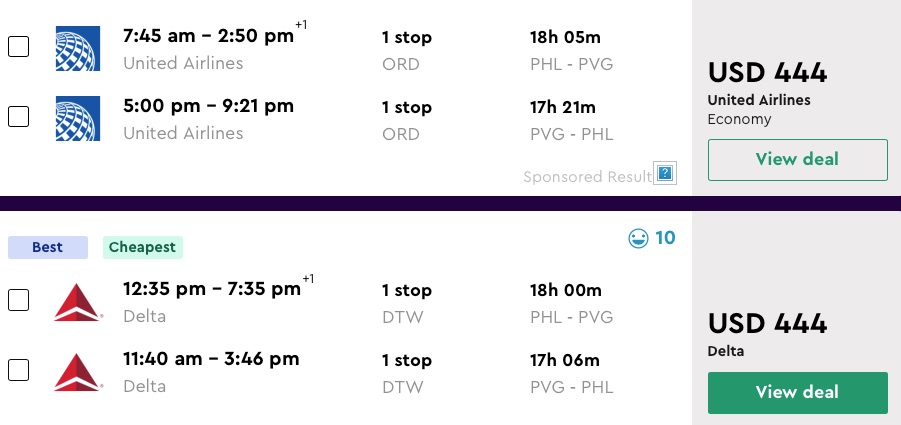This screenshot has width=901, height=425.
Task: Click Delta logo on 12:35 pm flight
Action: click(78, 301)
